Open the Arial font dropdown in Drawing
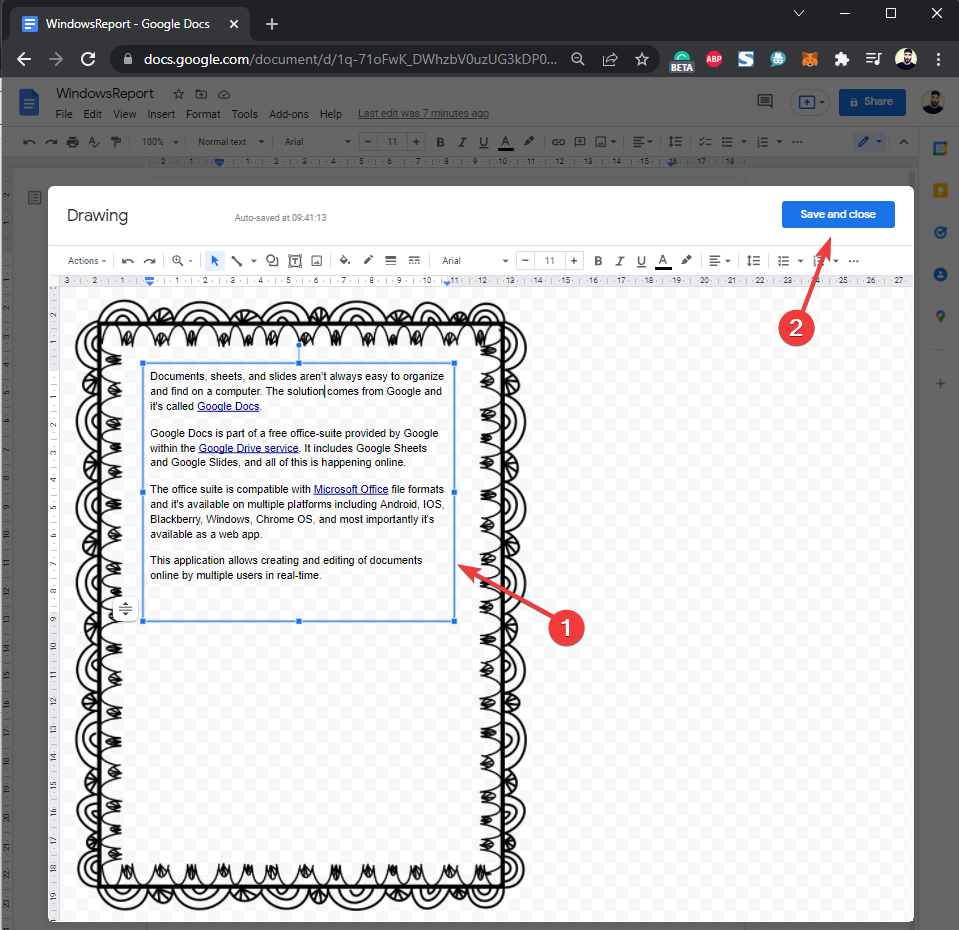This screenshot has height=930, width=959. coord(475,261)
